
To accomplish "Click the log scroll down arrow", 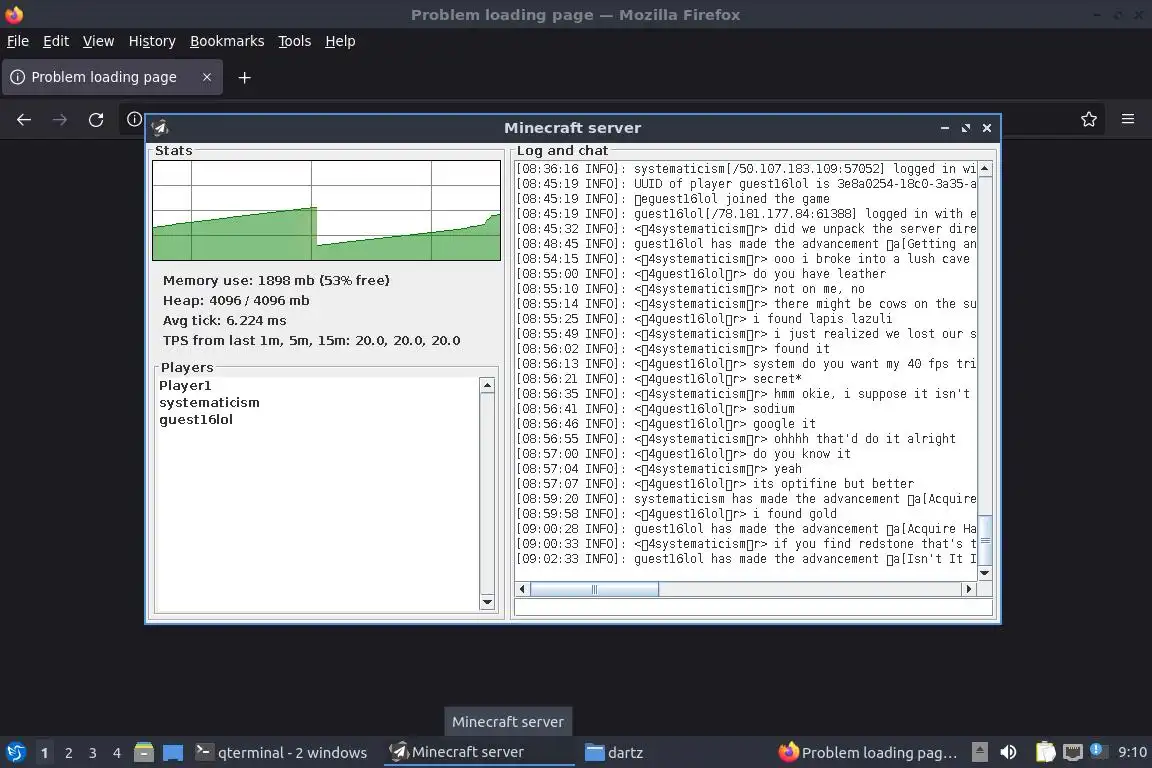I will 984,573.
